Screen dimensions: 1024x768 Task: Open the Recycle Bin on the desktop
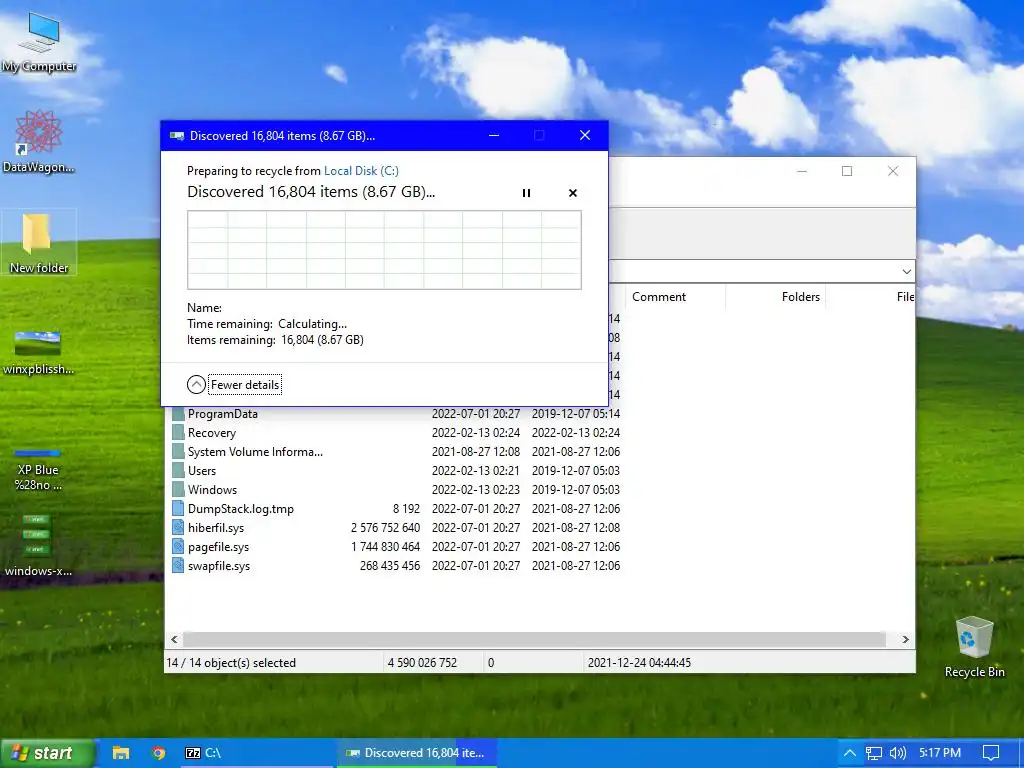(x=974, y=647)
